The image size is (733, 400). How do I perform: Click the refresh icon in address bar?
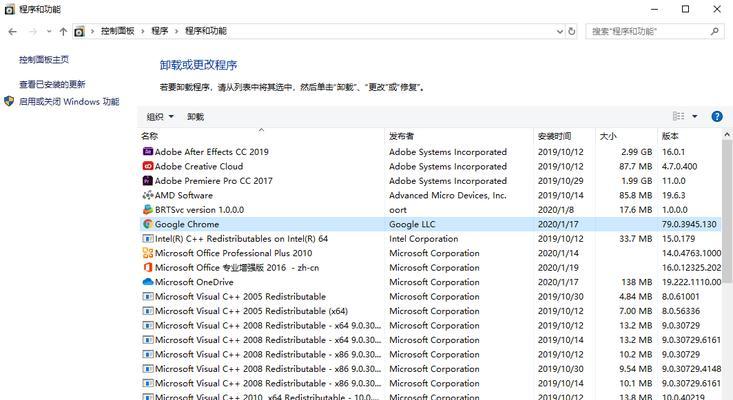(x=571, y=31)
